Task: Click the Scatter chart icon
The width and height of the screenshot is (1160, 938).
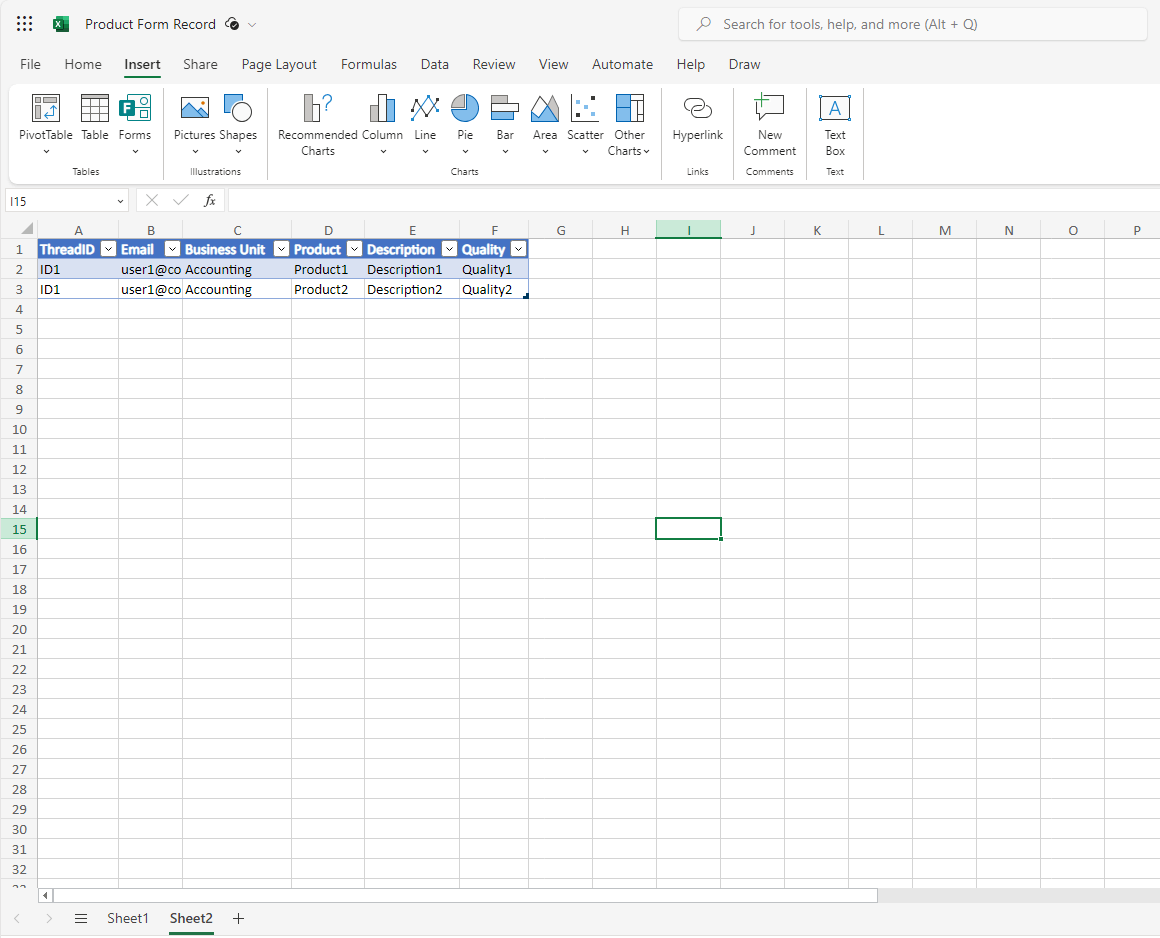Action: pos(585,110)
